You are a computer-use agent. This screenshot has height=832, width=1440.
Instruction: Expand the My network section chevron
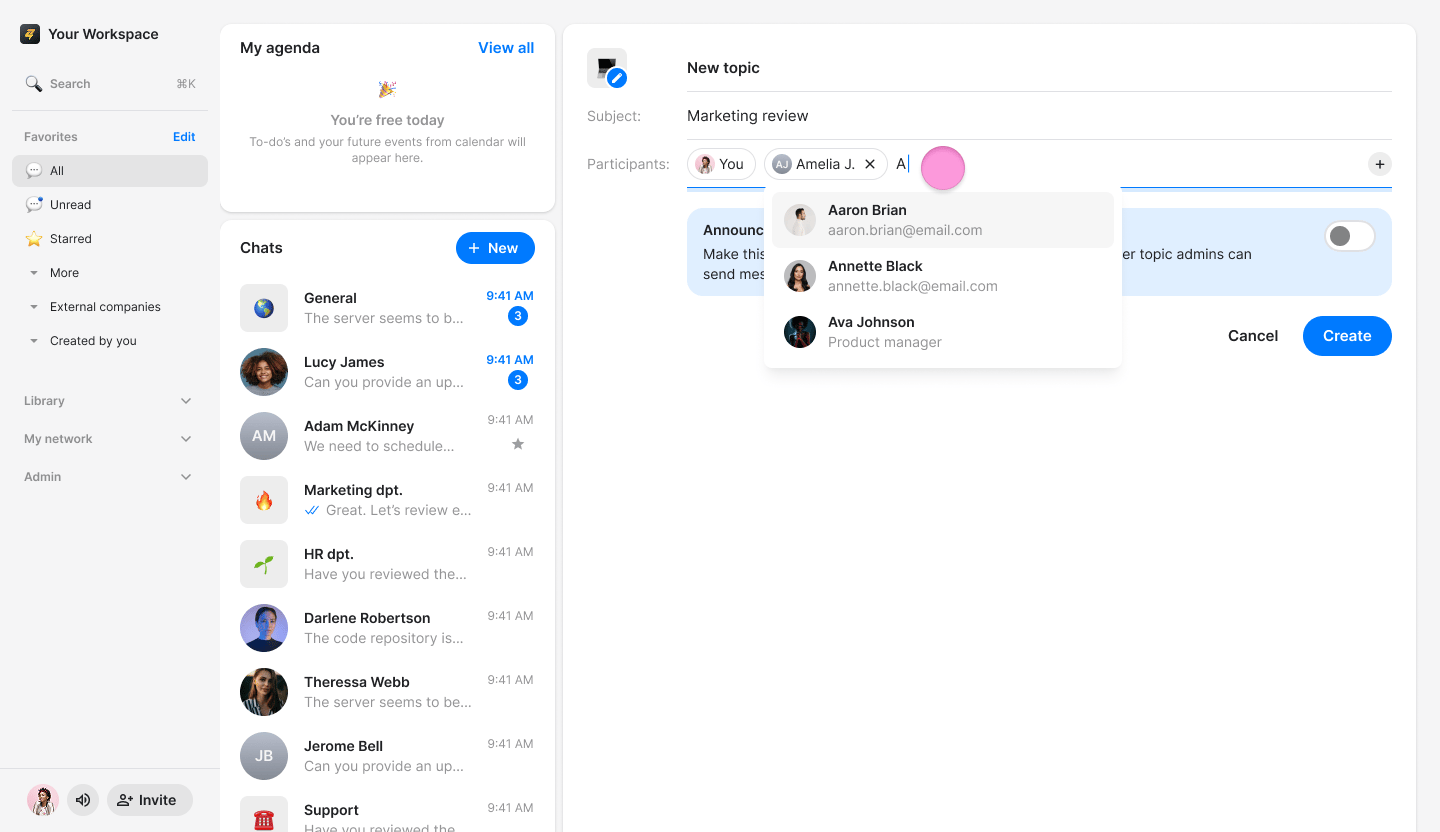pyautogui.click(x=186, y=439)
